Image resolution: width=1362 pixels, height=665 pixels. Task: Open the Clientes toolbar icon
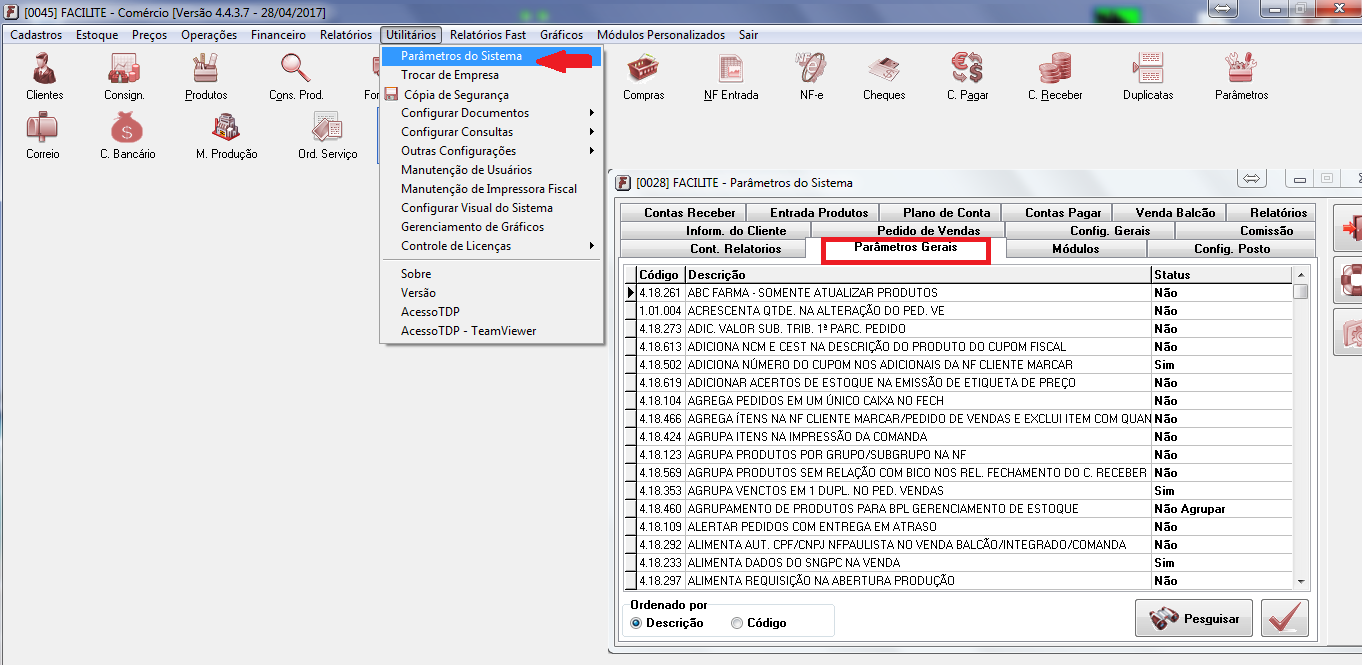(x=44, y=68)
